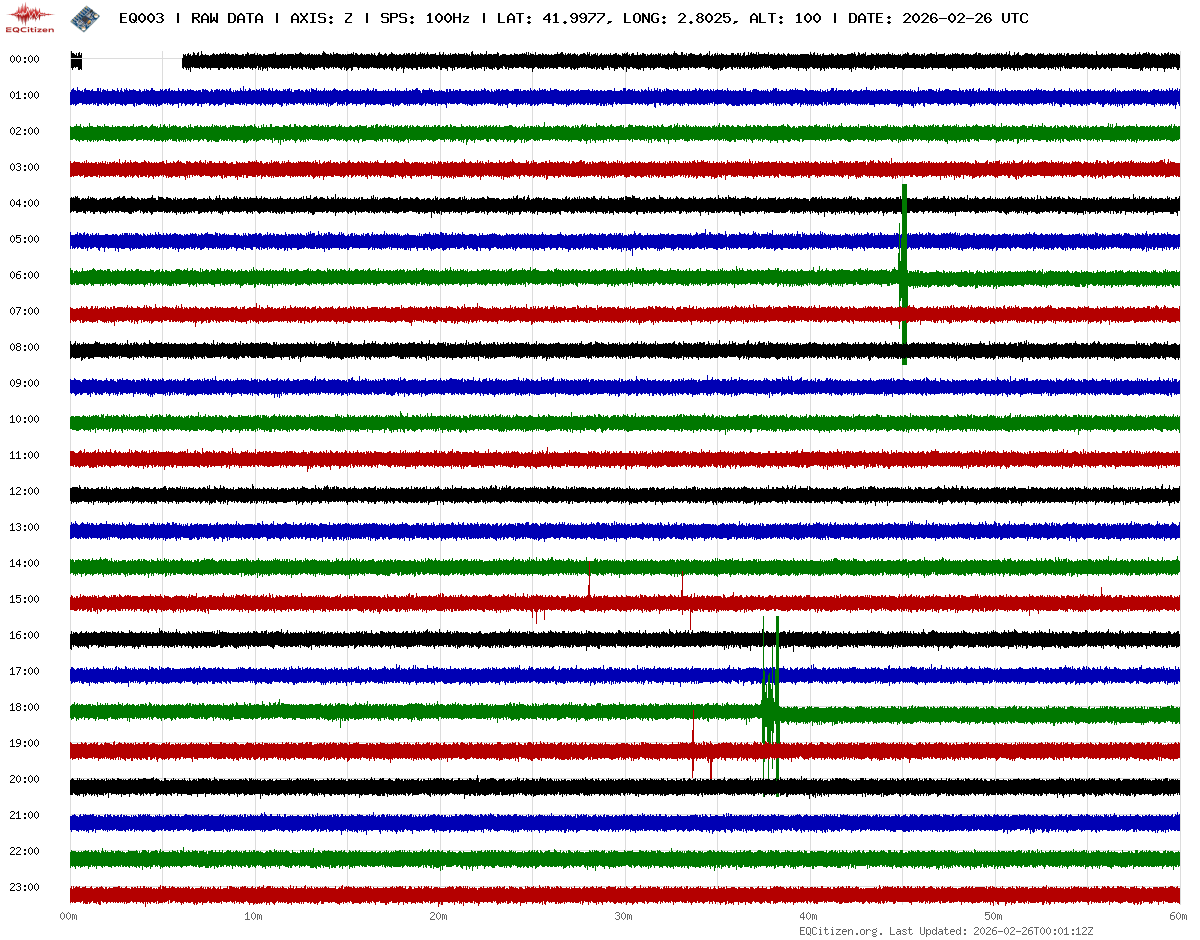Select the 23:00 hour row label

click(24, 888)
